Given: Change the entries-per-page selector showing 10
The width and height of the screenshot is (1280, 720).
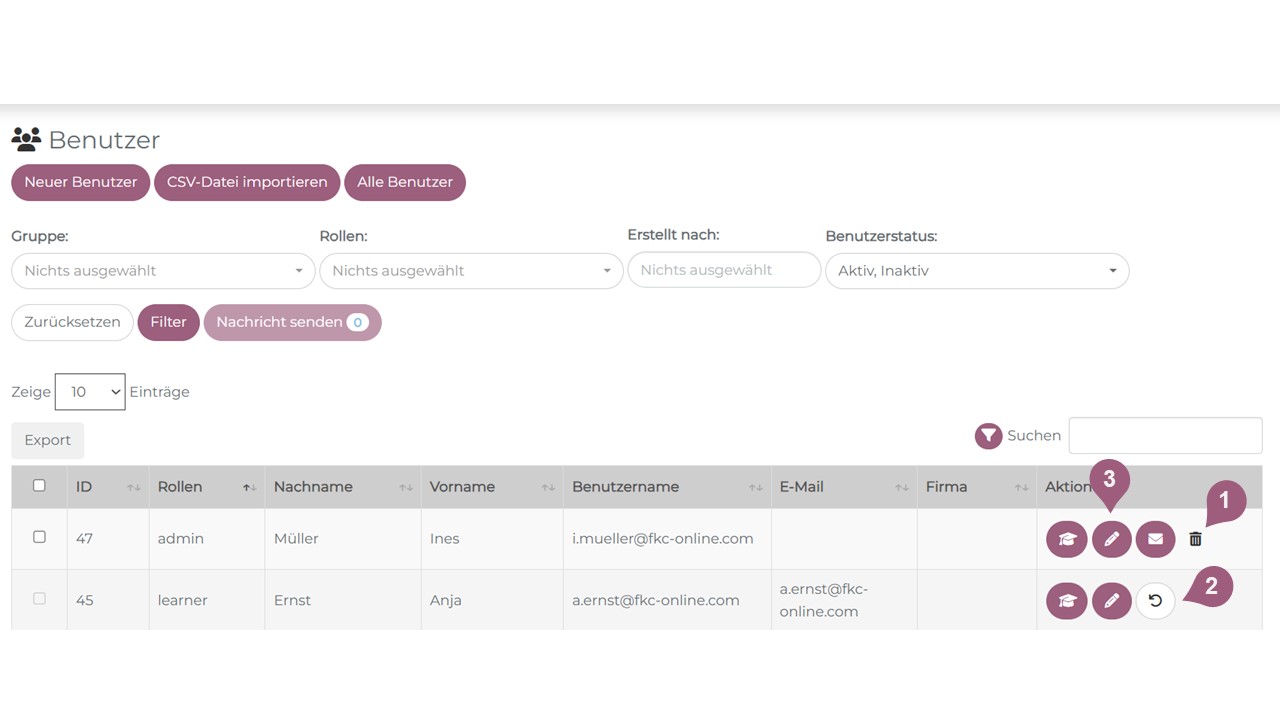Looking at the screenshot, I should (90, 392).
